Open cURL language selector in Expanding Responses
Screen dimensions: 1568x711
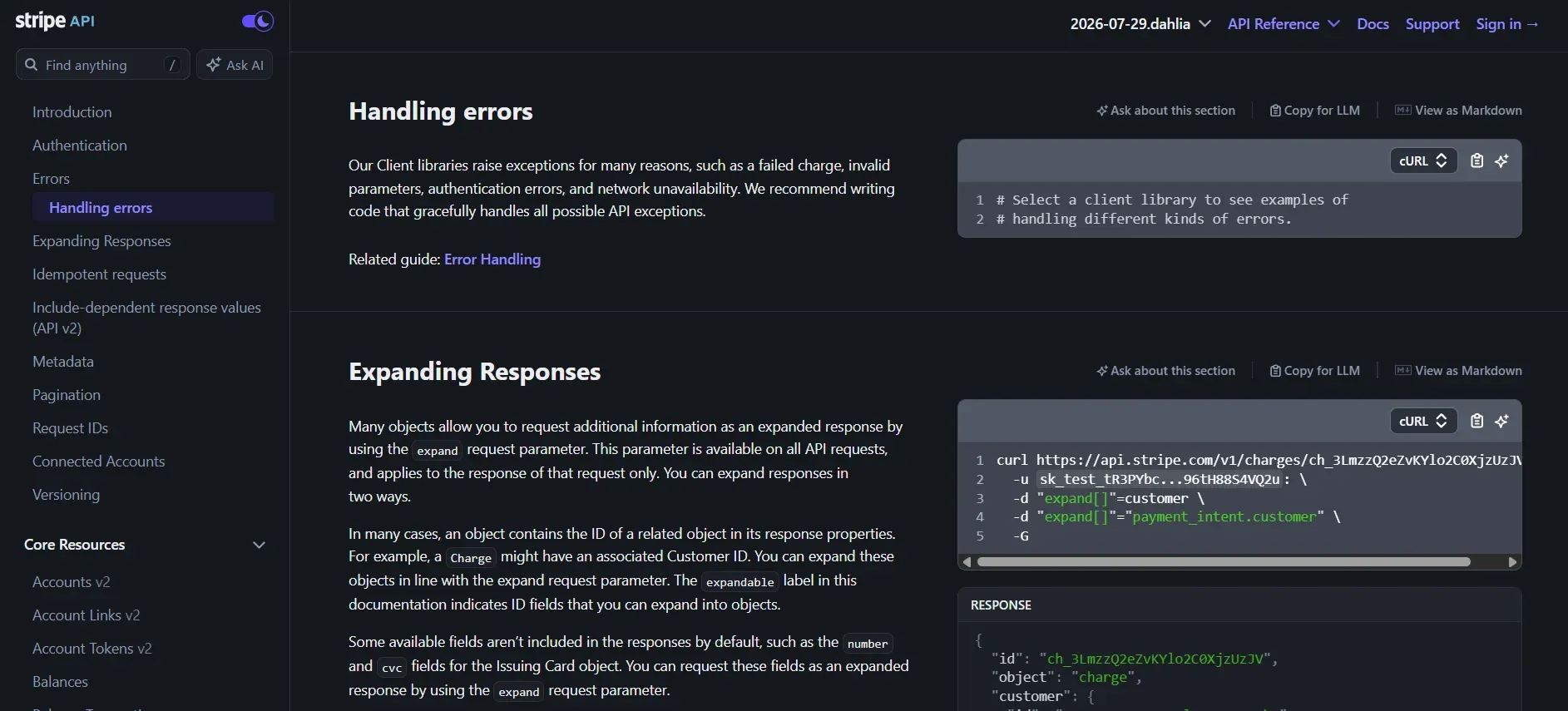pyautogui.click(x=1423, y=421)
